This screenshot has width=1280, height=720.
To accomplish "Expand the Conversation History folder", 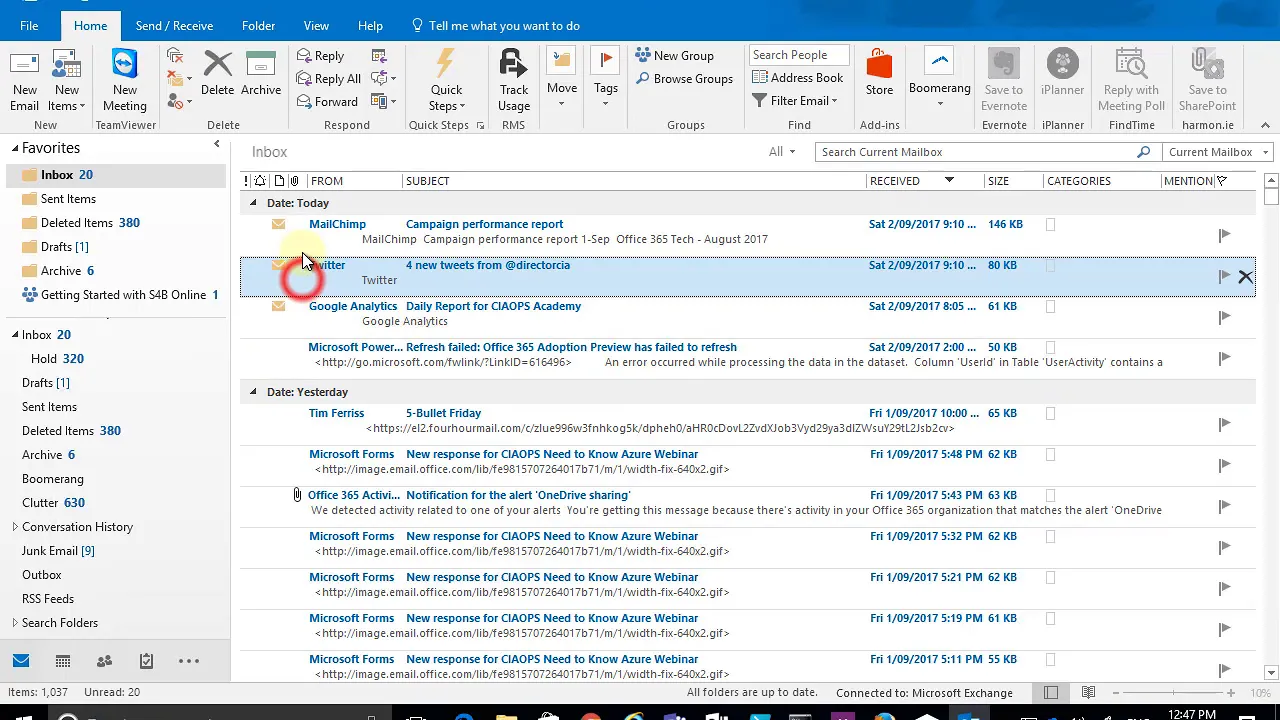I will pos(15,527).
